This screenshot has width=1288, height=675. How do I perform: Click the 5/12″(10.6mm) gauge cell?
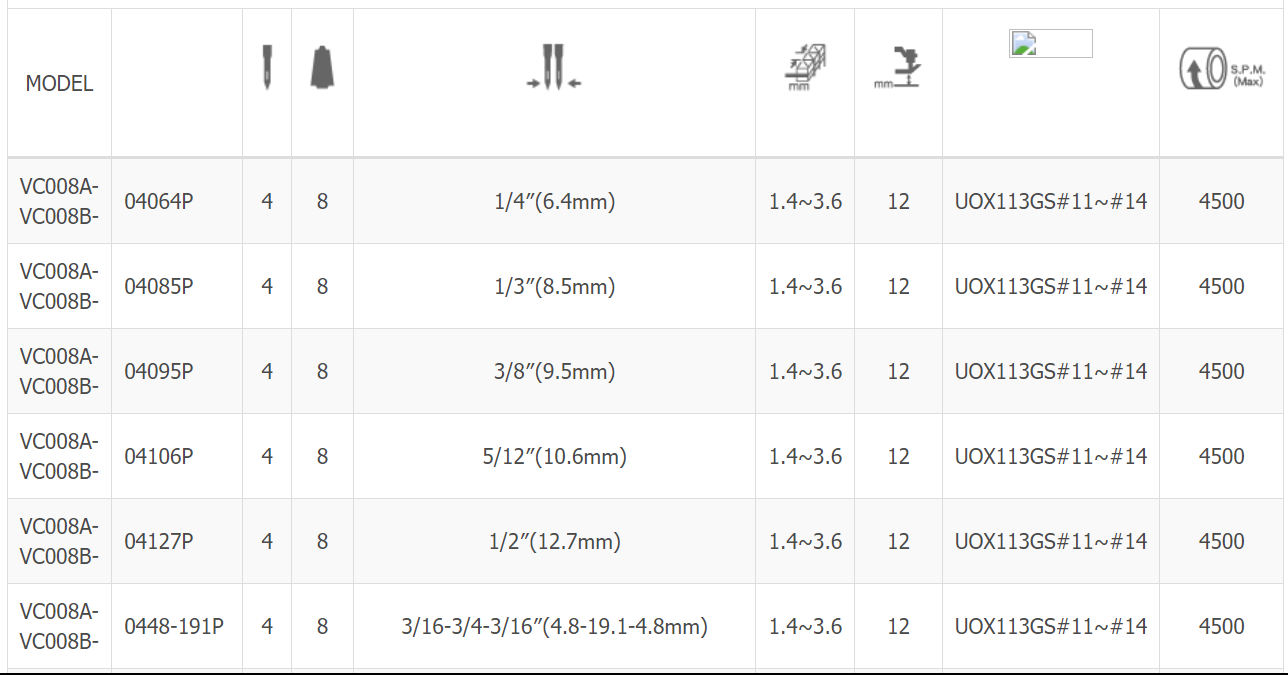tap(554, 456)
